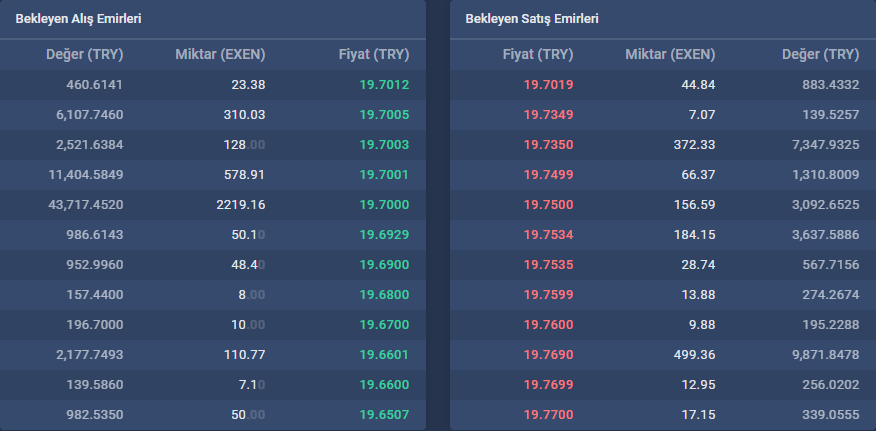Pick buy amount 2219.16

coord(241,205)
